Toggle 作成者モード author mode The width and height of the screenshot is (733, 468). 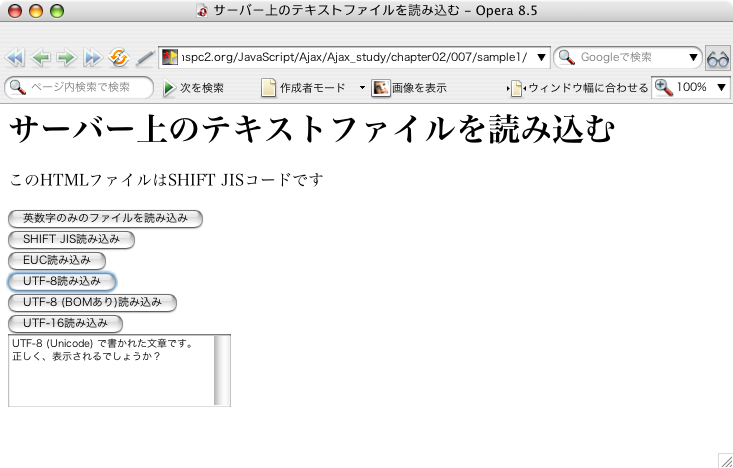[310, 88]
